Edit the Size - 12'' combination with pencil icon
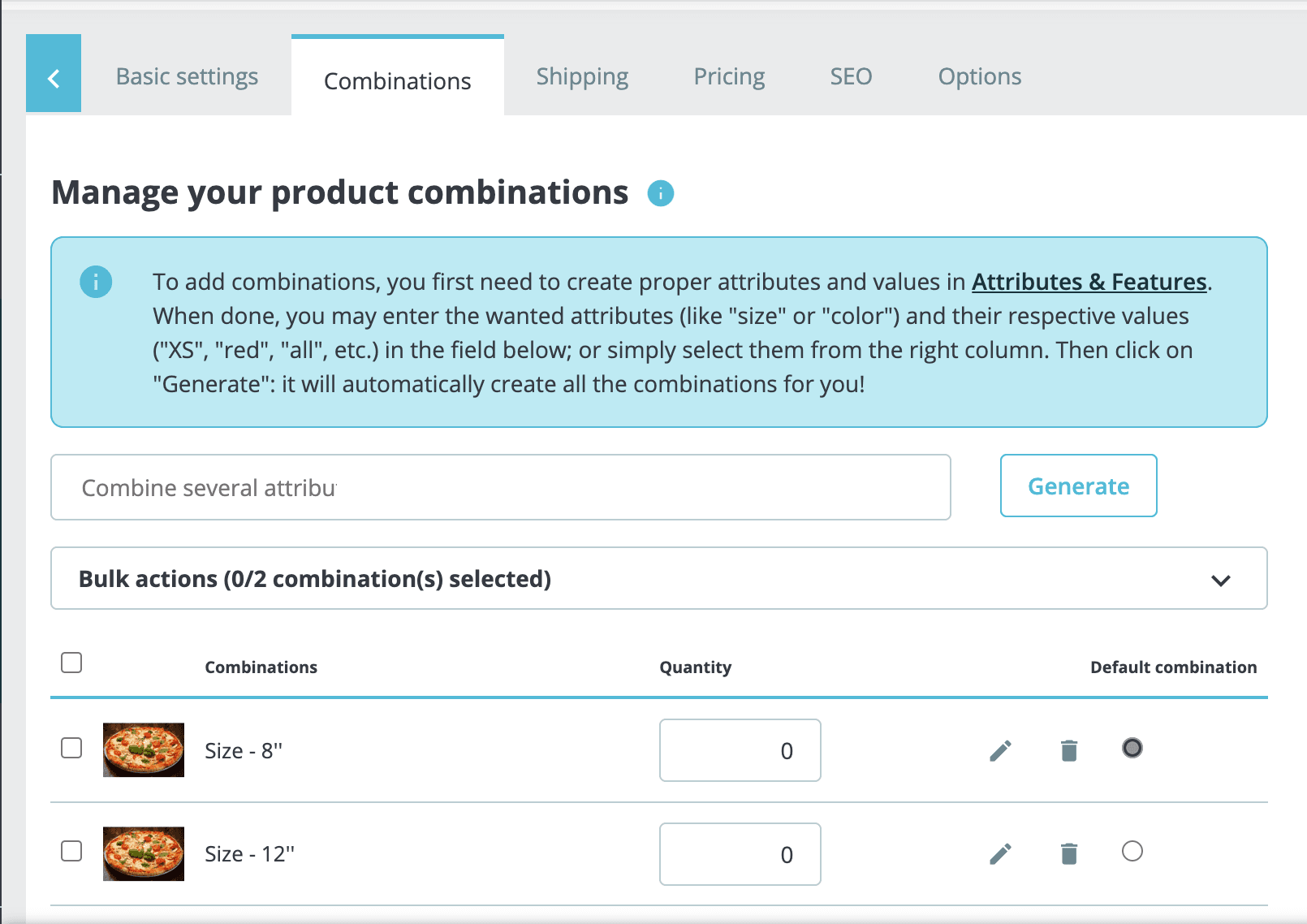Image resolution: width=1307 pixels, height=924 pixels. (x=999, y=853)
